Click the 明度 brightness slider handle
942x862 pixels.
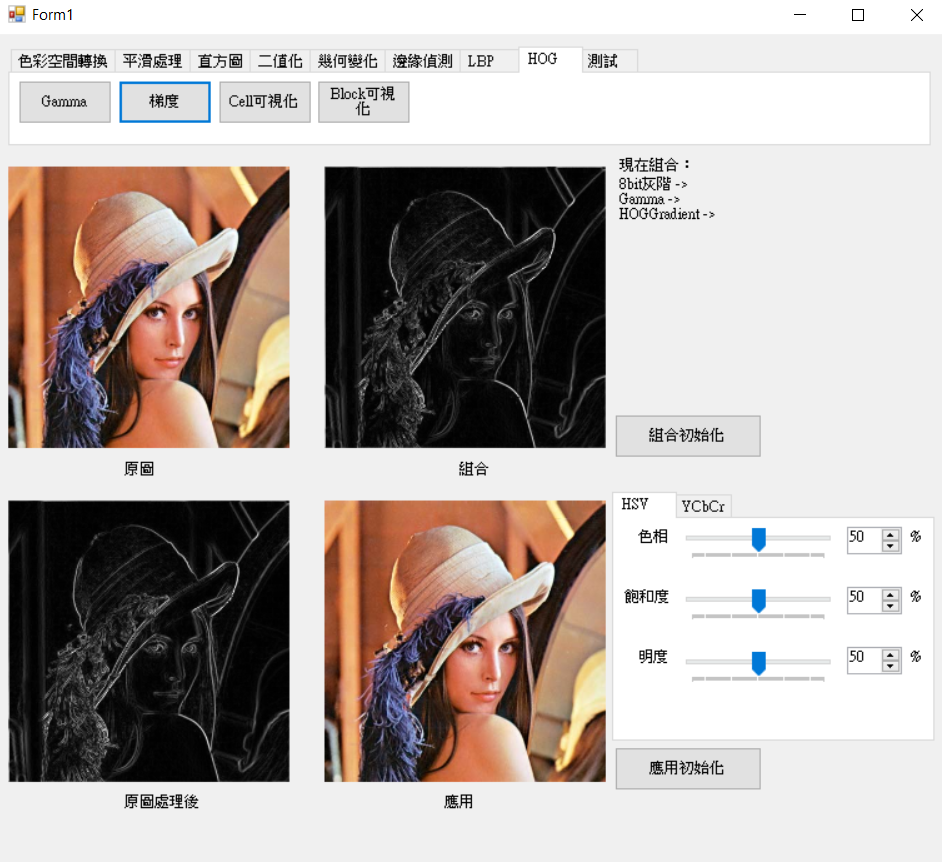[x=759, y=663]
